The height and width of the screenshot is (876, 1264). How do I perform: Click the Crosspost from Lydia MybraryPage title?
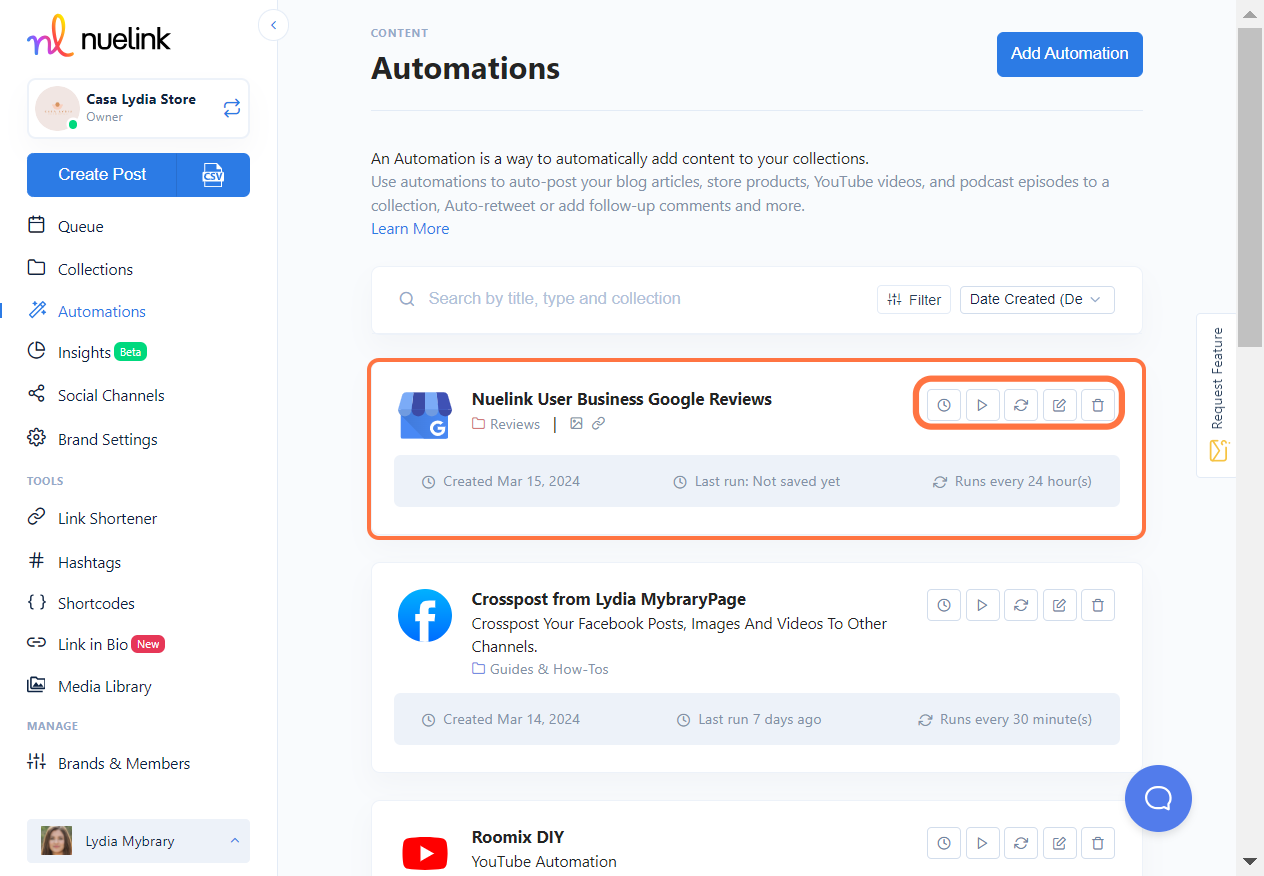click(609, 599)
